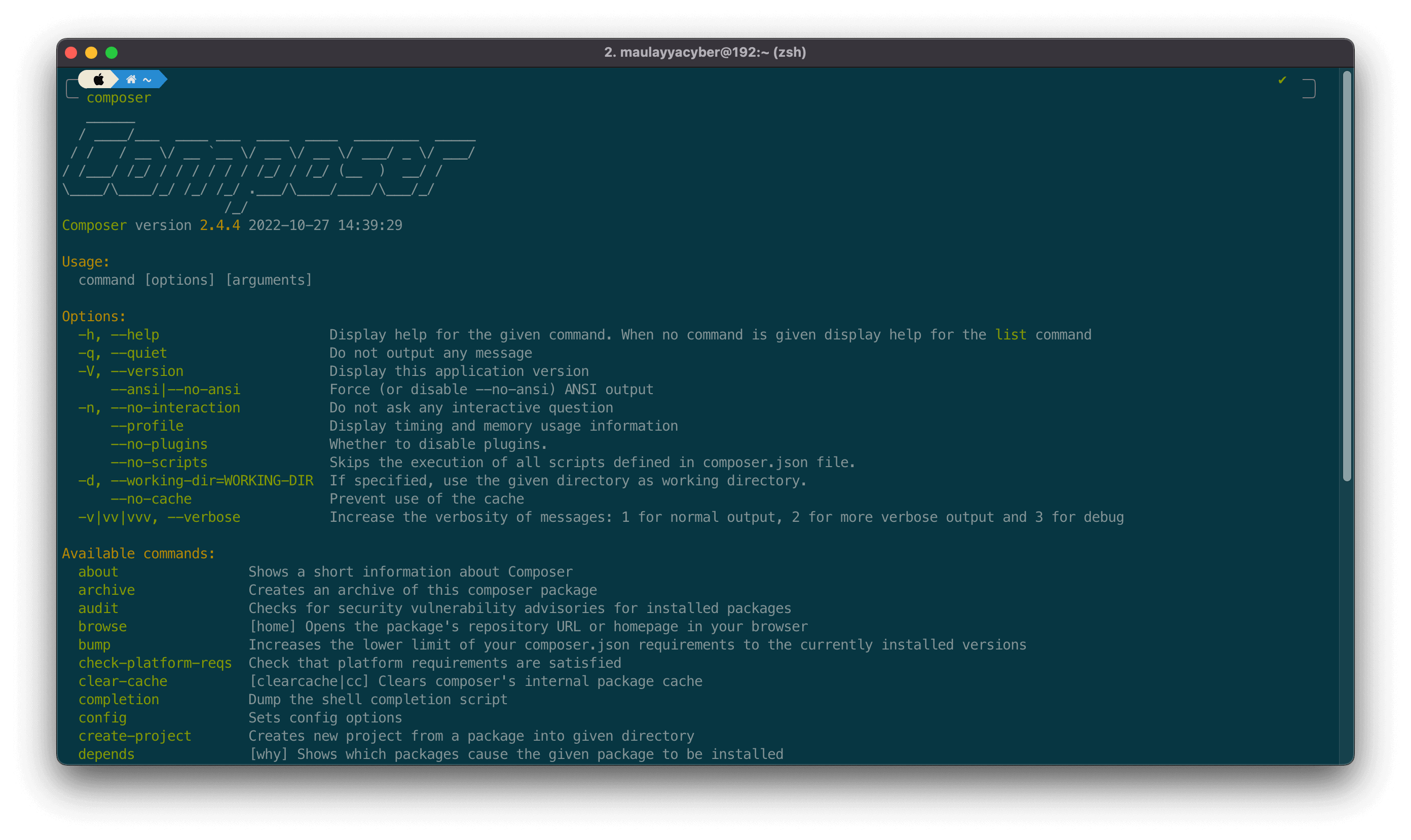Click the create-project command name
This screenshot has width=1411, height=840.
[x=135, y=736]
